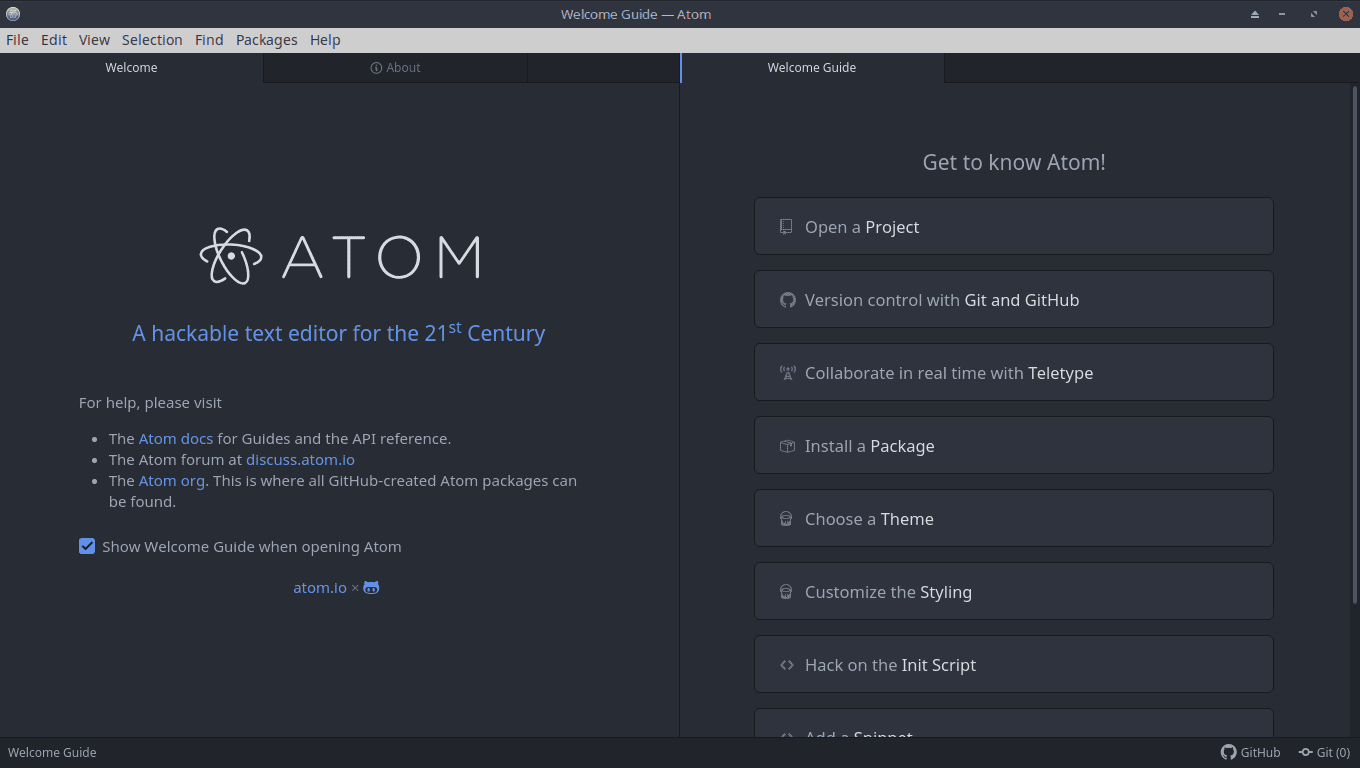Open the View menu
This screenshot has width=1360, height=768.
tap(94, 40)
